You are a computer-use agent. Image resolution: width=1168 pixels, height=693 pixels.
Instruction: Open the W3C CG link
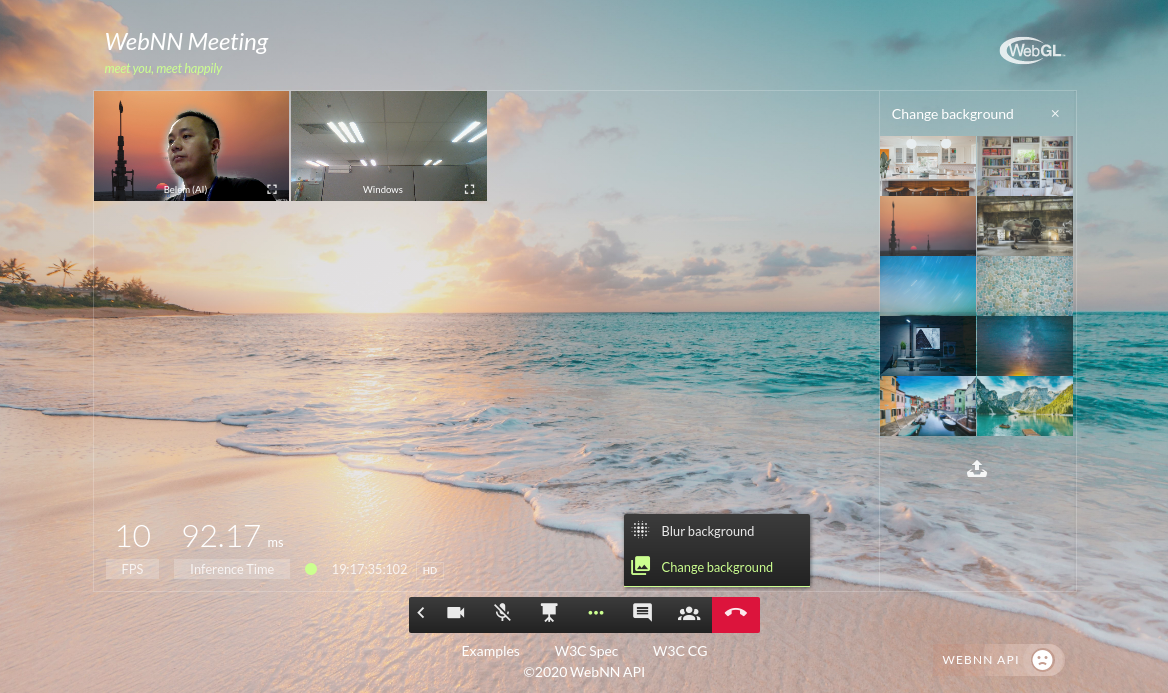pyautogui.click(x=680, y=651)
